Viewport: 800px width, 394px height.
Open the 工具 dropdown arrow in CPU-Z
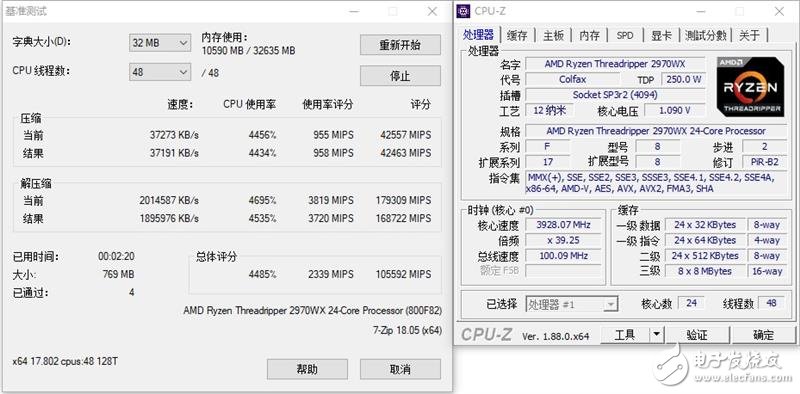pyautogui.click(x=657, y=335)
